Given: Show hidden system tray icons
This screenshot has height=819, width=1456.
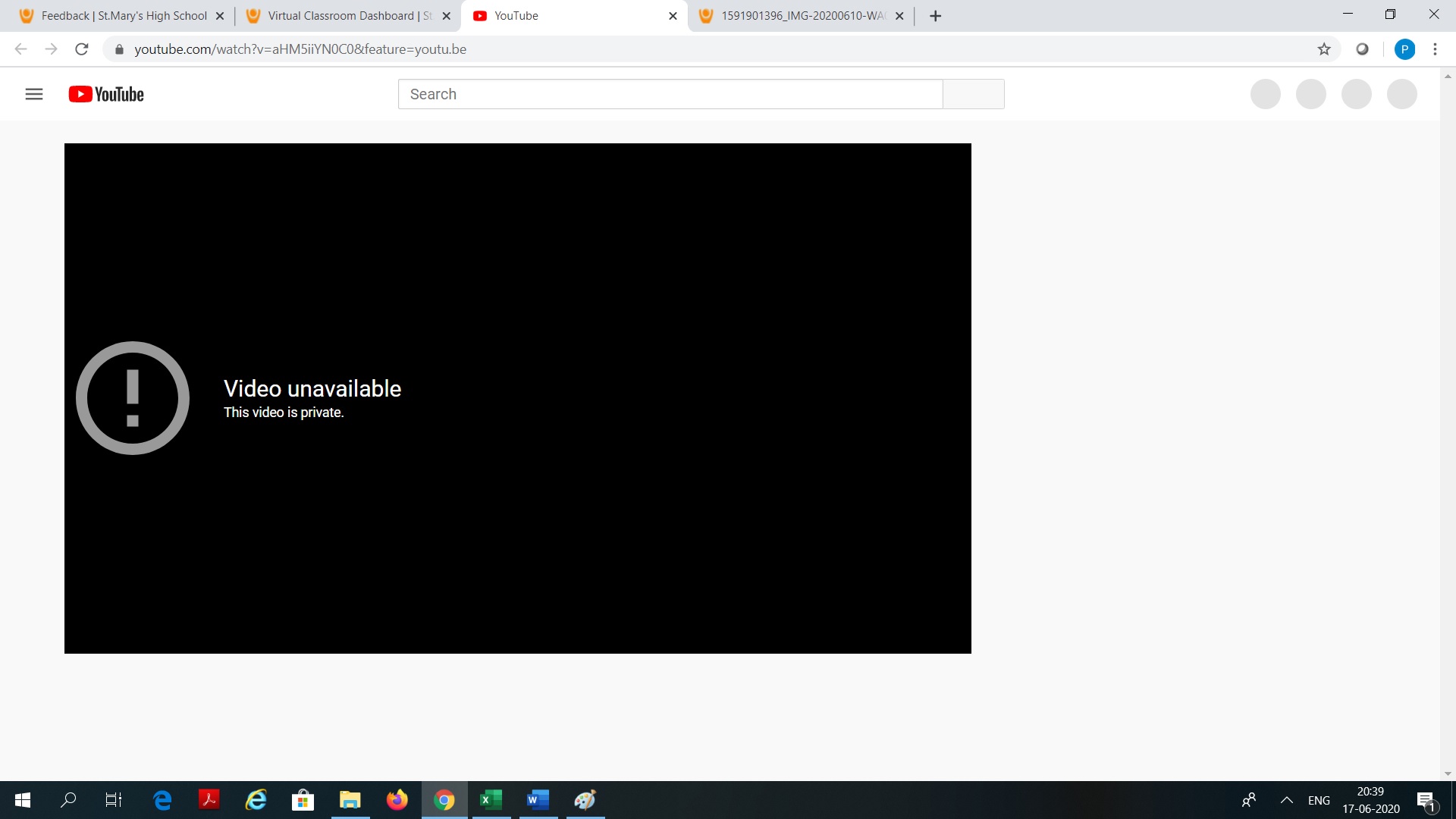Looking at the screenshot, I should [x=1287, y=800].
